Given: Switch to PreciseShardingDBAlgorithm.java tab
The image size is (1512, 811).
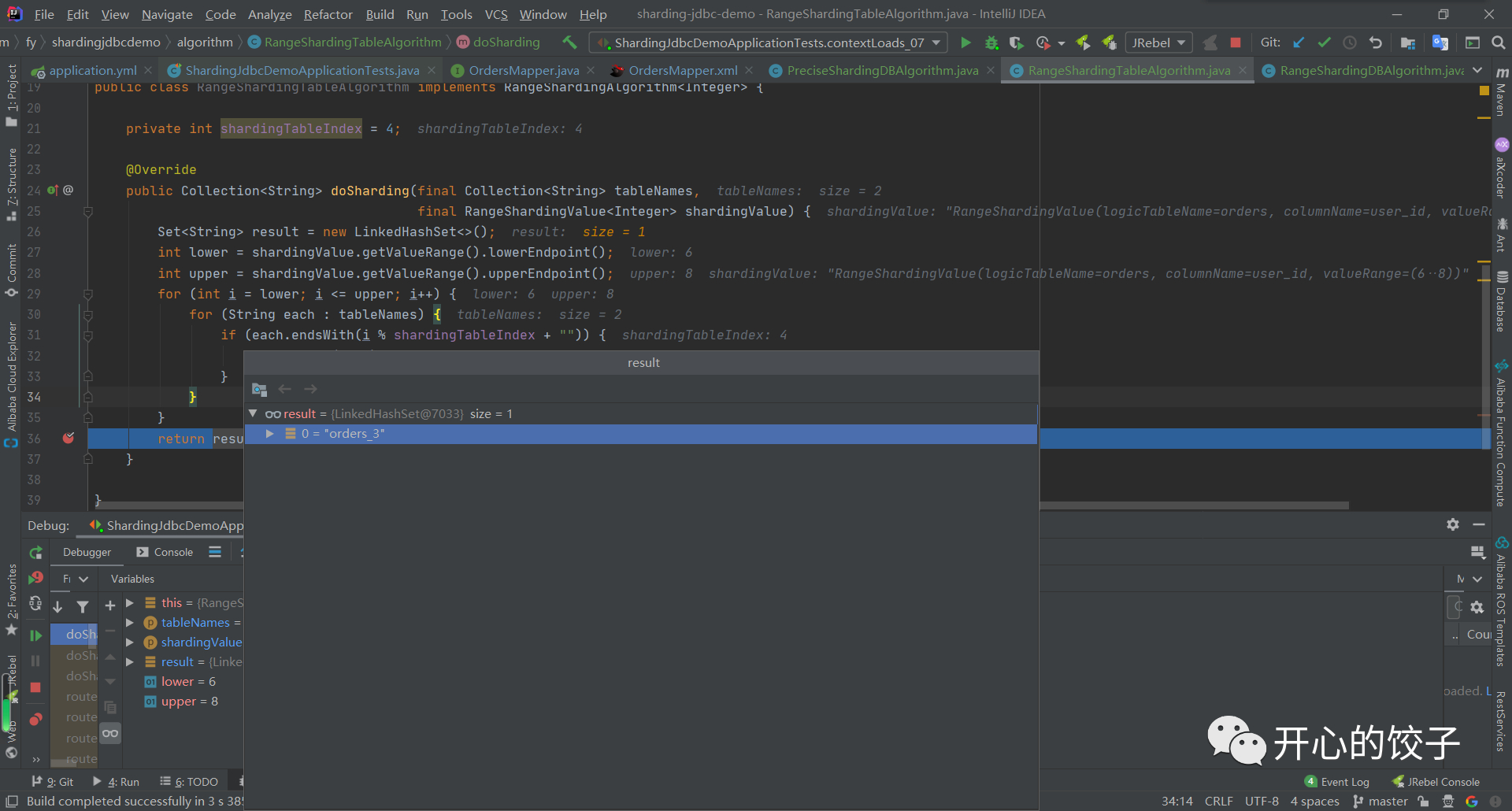Looking at the screenshot, I should [x=883, y=70].
